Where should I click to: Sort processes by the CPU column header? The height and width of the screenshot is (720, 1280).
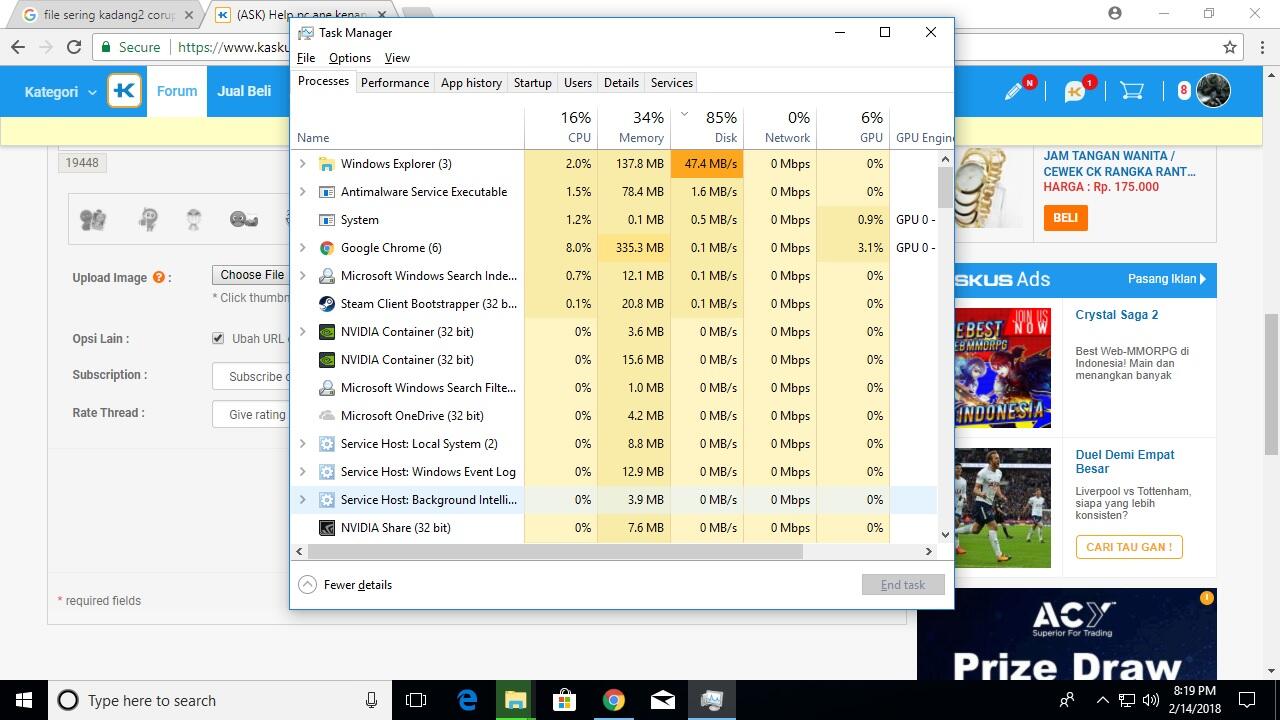[x=561, y=126]
